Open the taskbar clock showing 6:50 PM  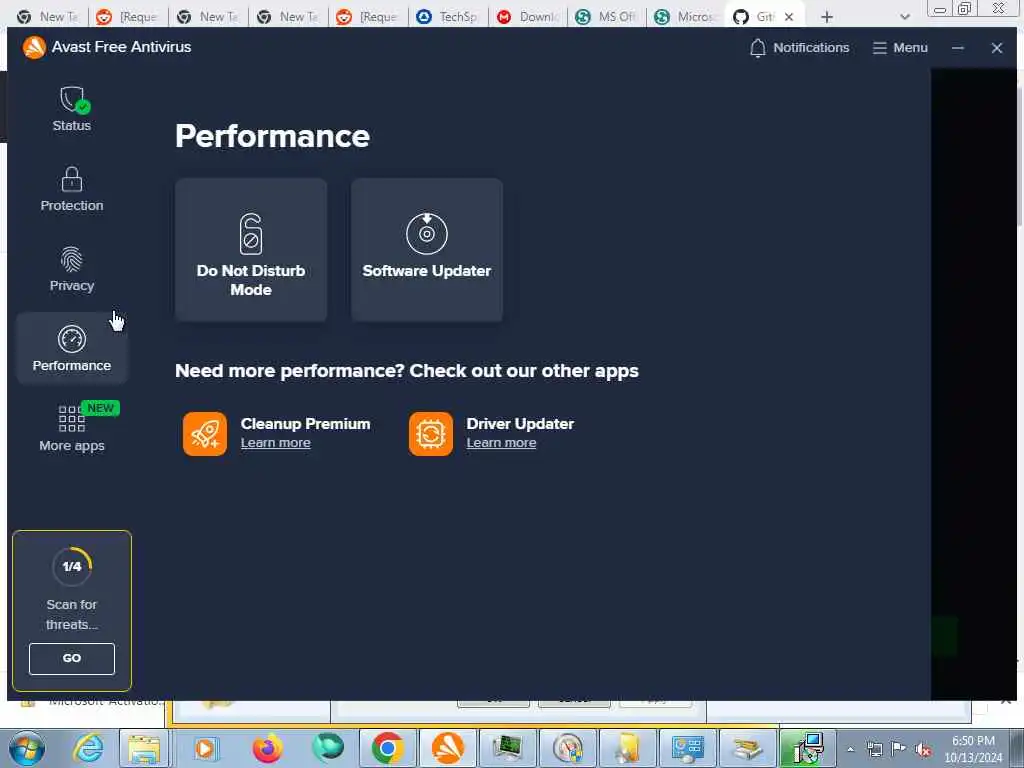pos(973,749)
